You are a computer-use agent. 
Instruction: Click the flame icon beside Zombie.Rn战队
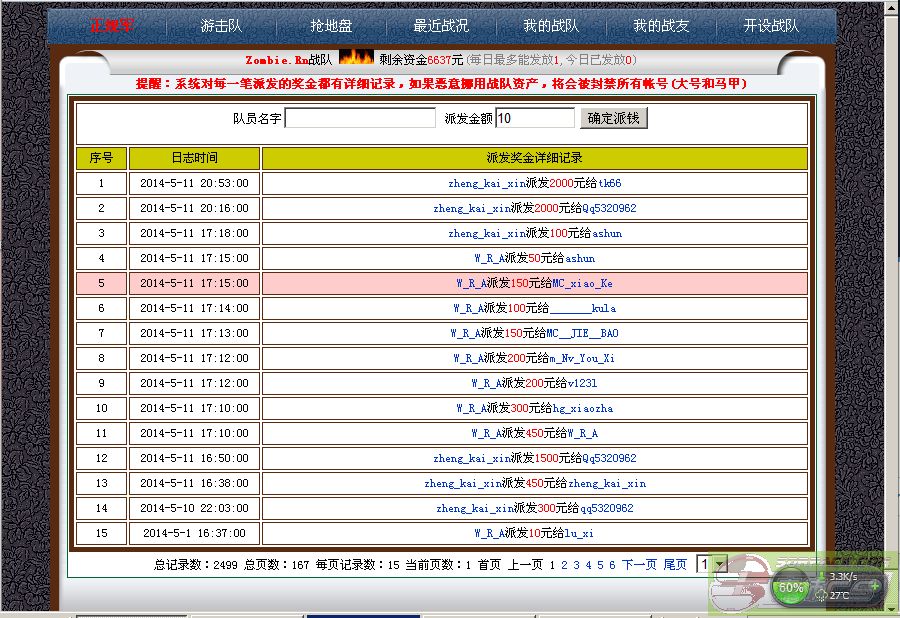click(x=356, y=58)
